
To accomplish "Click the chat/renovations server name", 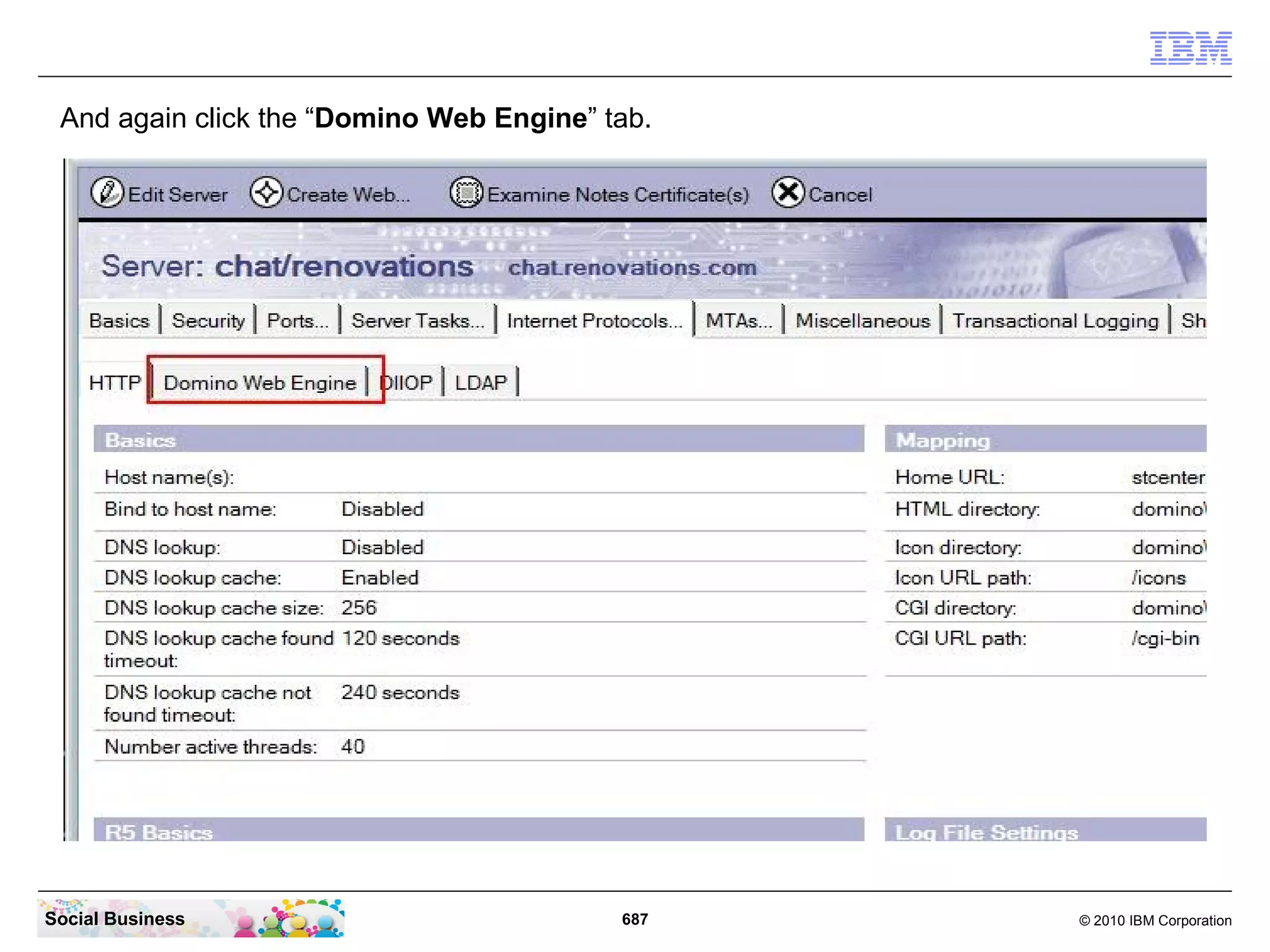I will (x=344, y=266).
